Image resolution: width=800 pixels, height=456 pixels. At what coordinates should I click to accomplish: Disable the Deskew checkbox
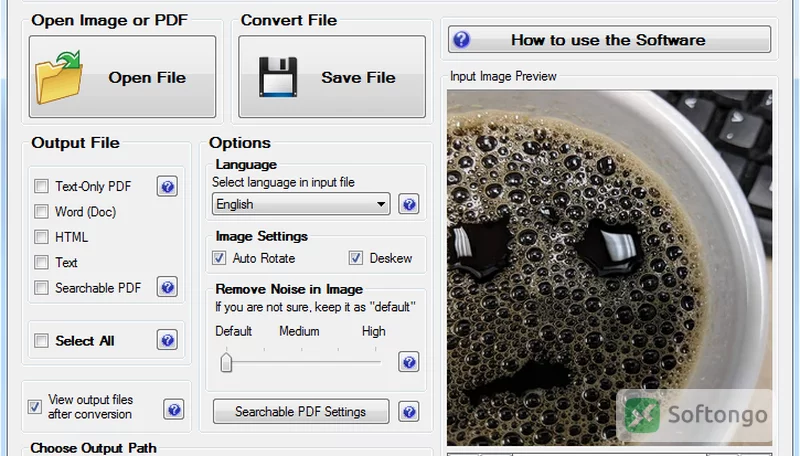(x=356, y=258)
